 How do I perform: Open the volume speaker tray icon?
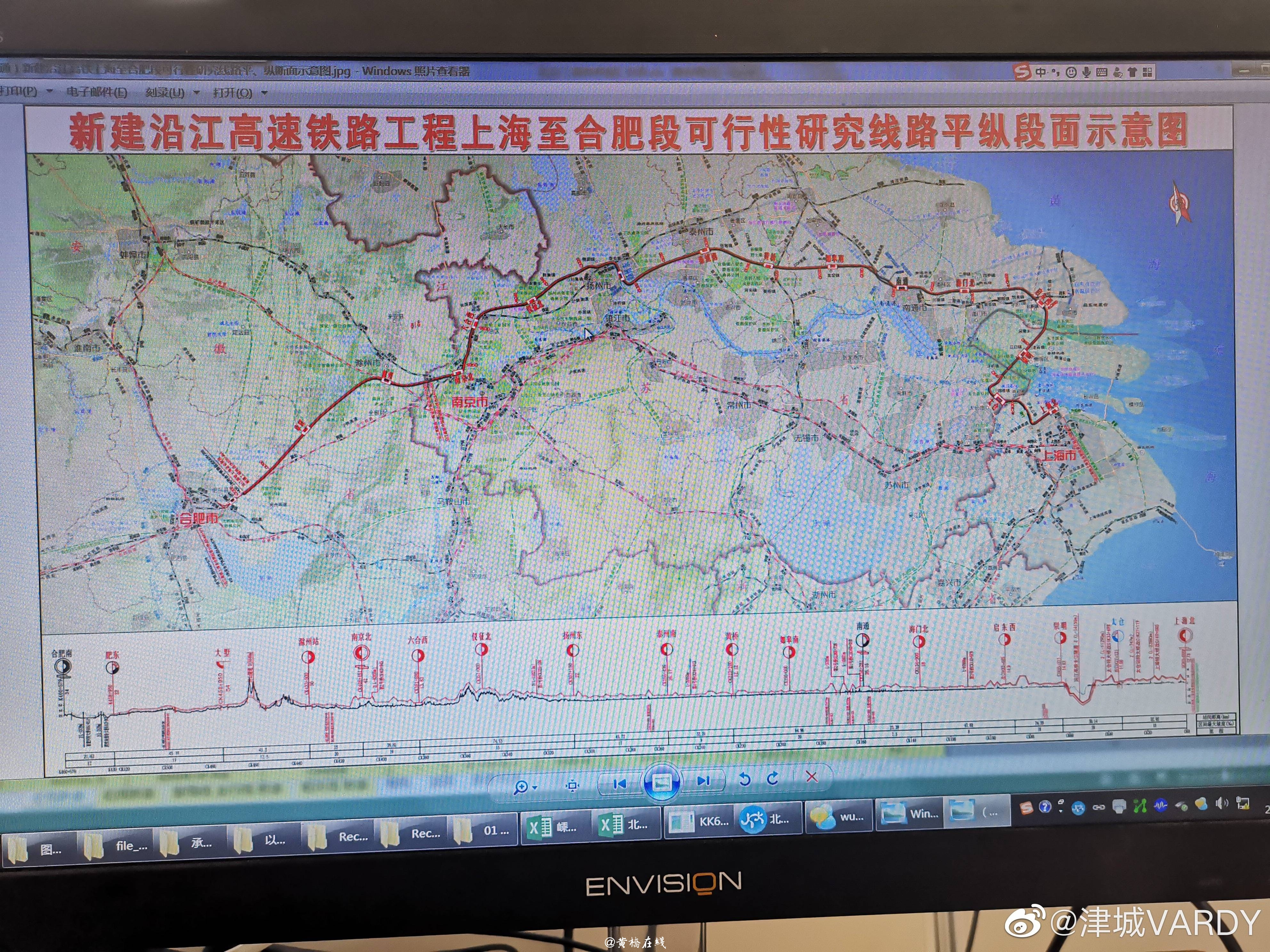click(x=1222, y=803)
